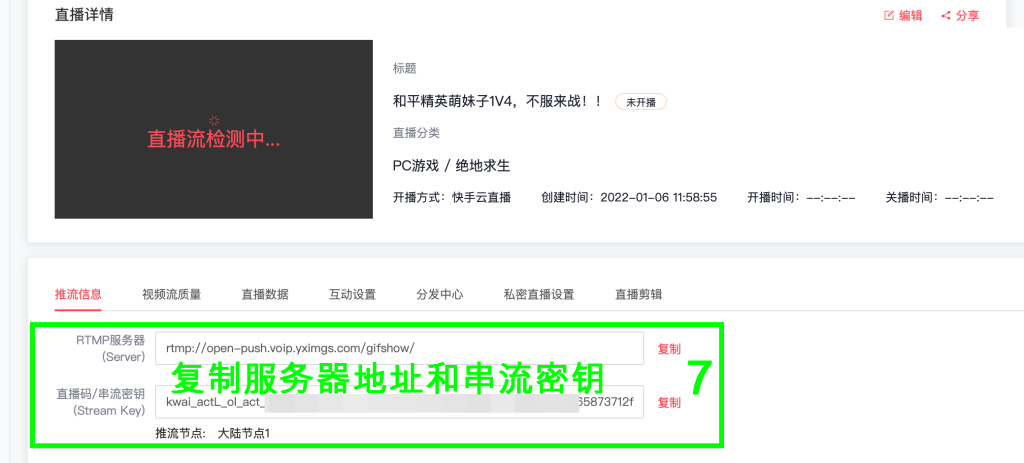Switch to the 分发中心 tab

pos(440,294)
